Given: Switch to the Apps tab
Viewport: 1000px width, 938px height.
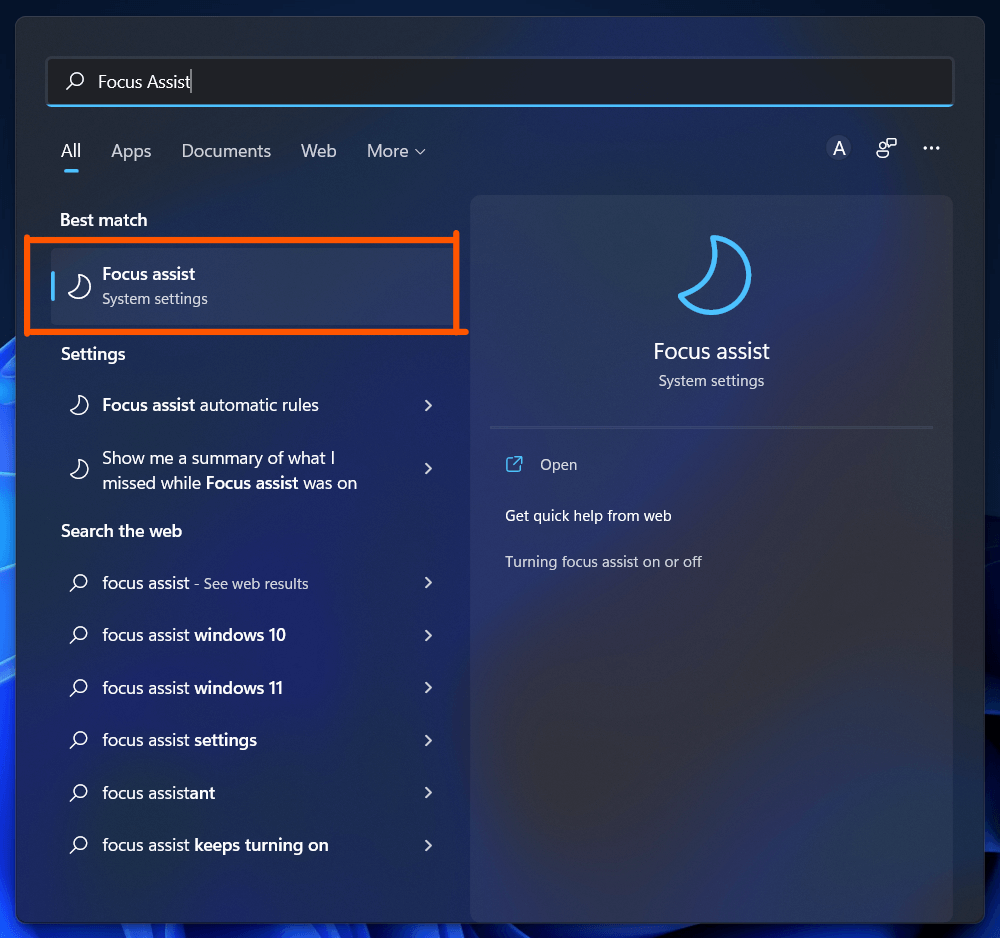Looking at the screenshot, I should (x=131, y=151).
